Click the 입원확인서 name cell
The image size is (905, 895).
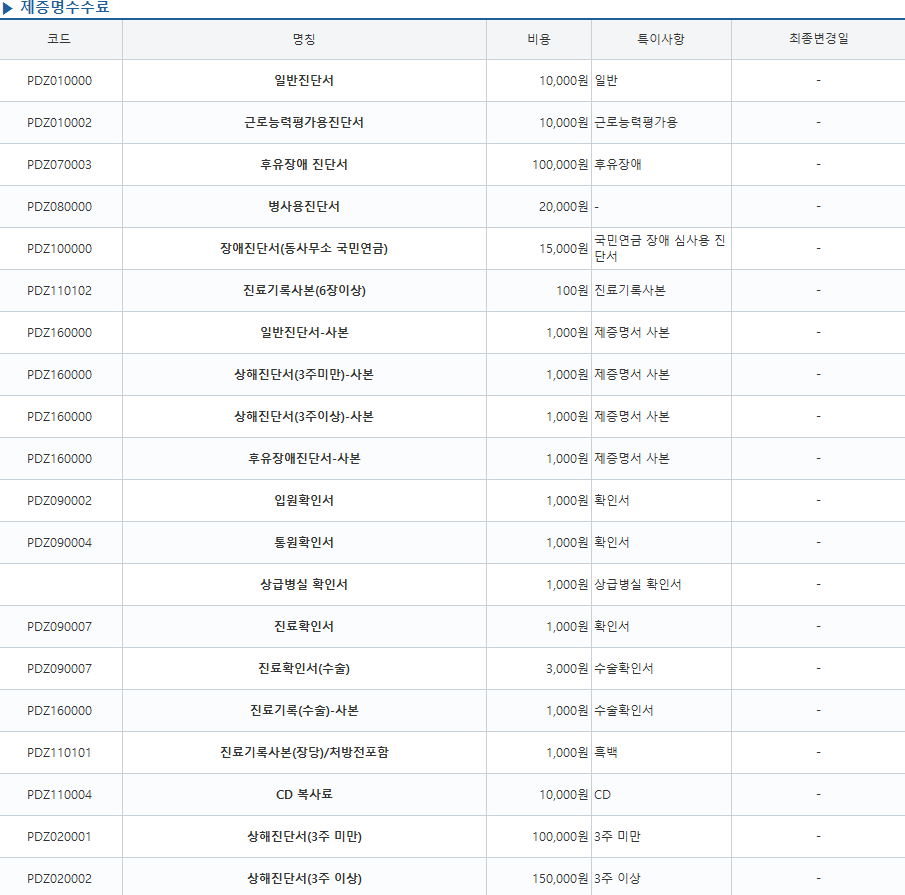[304, 500]
